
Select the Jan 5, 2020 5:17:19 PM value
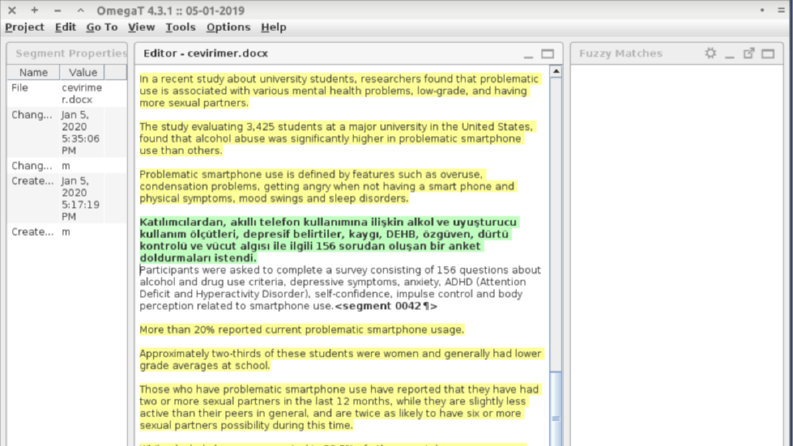click(x=82, y=198)
